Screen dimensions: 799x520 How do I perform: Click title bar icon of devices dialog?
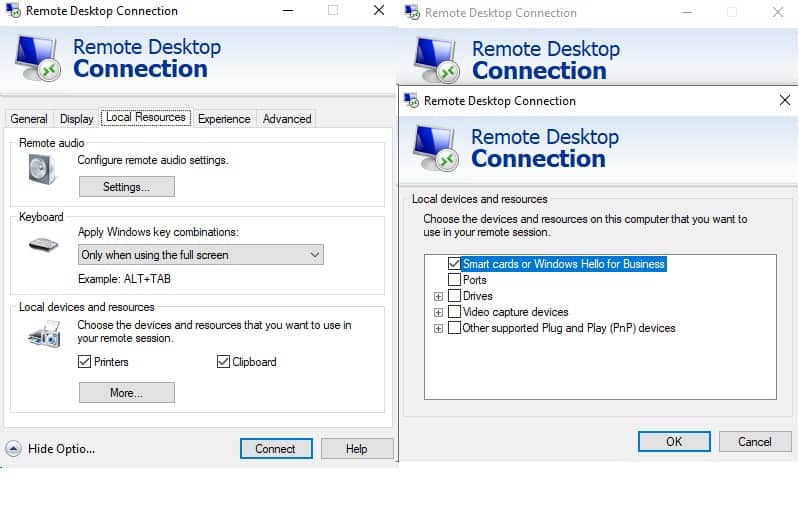coord(411,100)
